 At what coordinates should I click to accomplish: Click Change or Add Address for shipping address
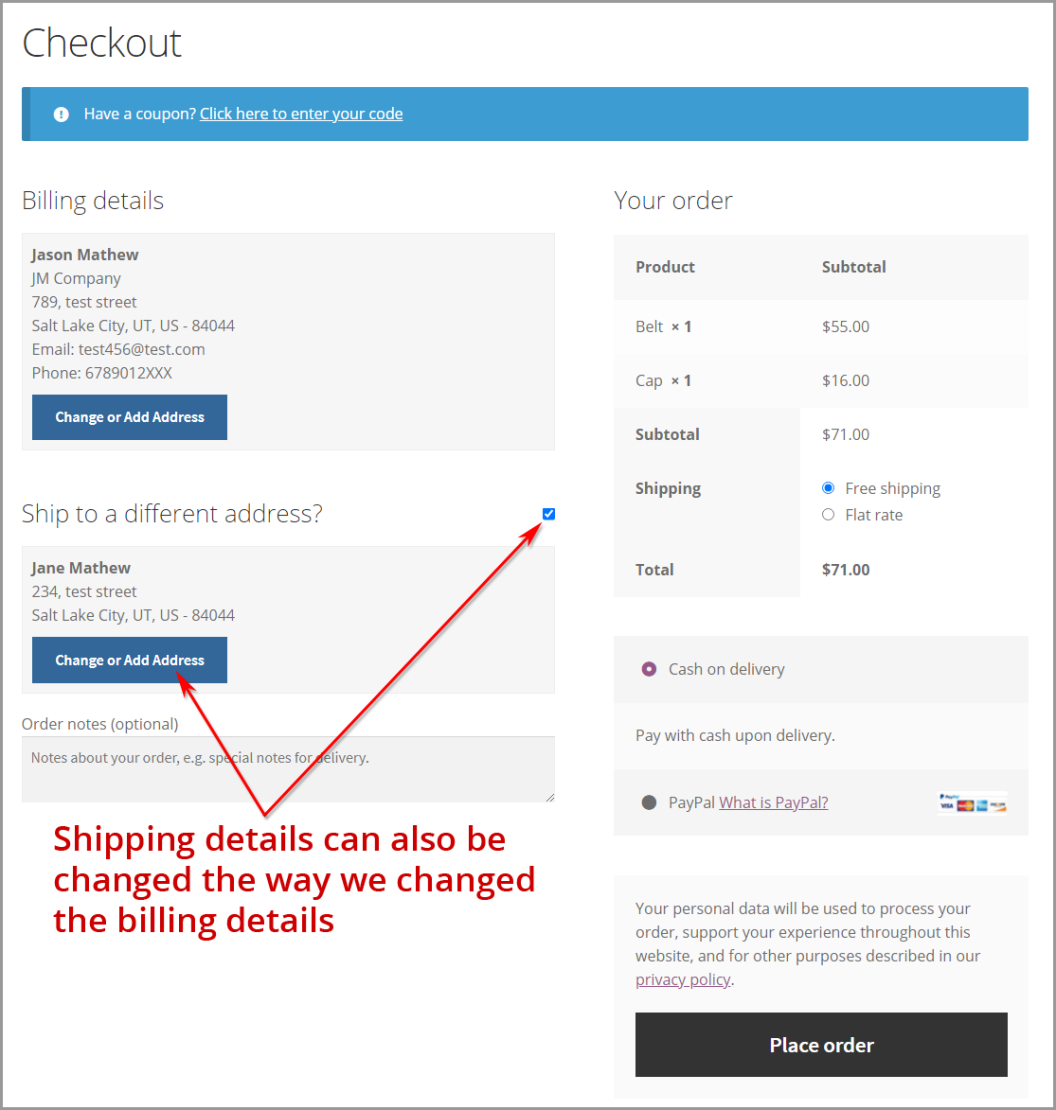[x=129, y=660]
